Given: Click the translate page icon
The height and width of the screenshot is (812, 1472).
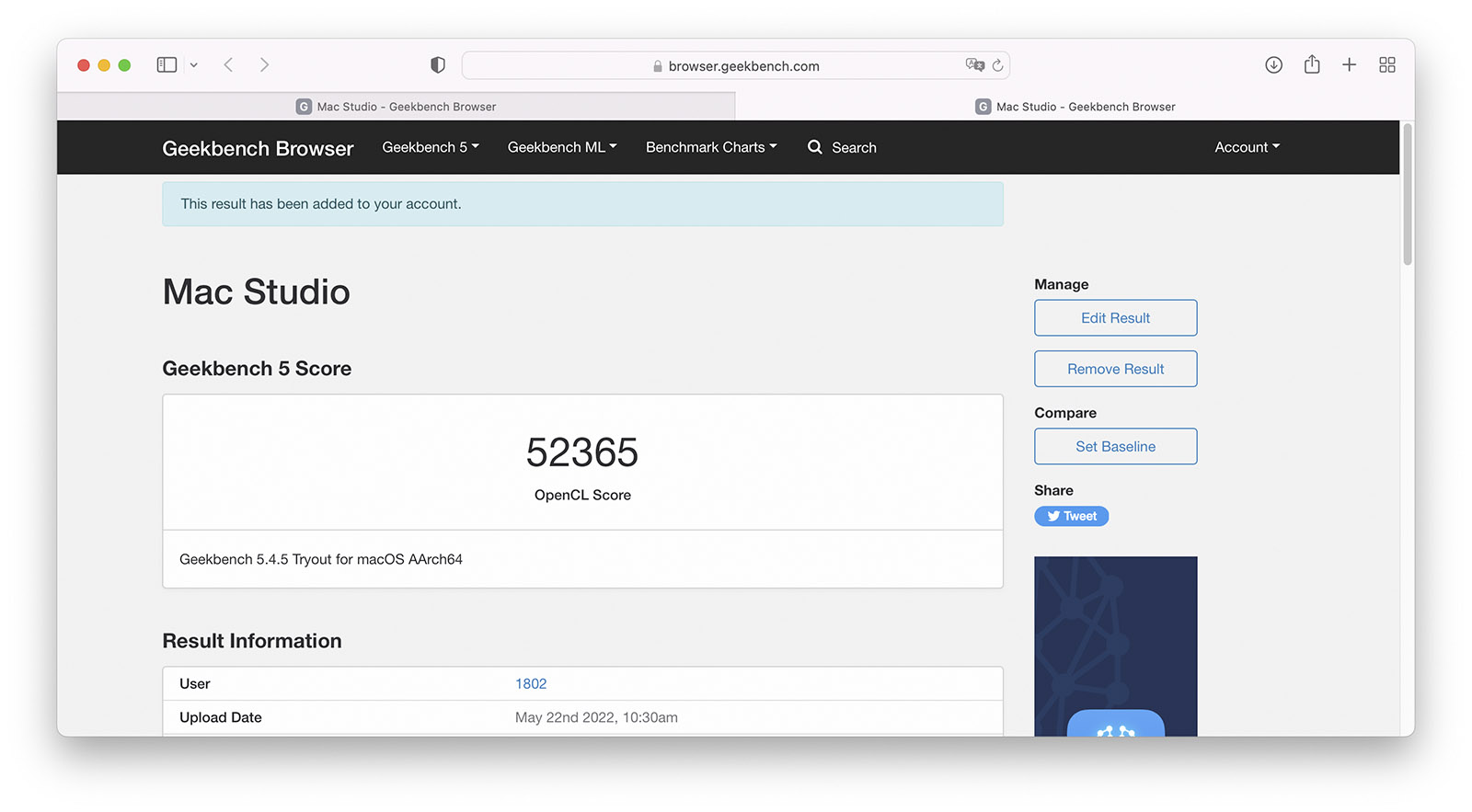Looking at the screenshot, I should pos(974,64).
